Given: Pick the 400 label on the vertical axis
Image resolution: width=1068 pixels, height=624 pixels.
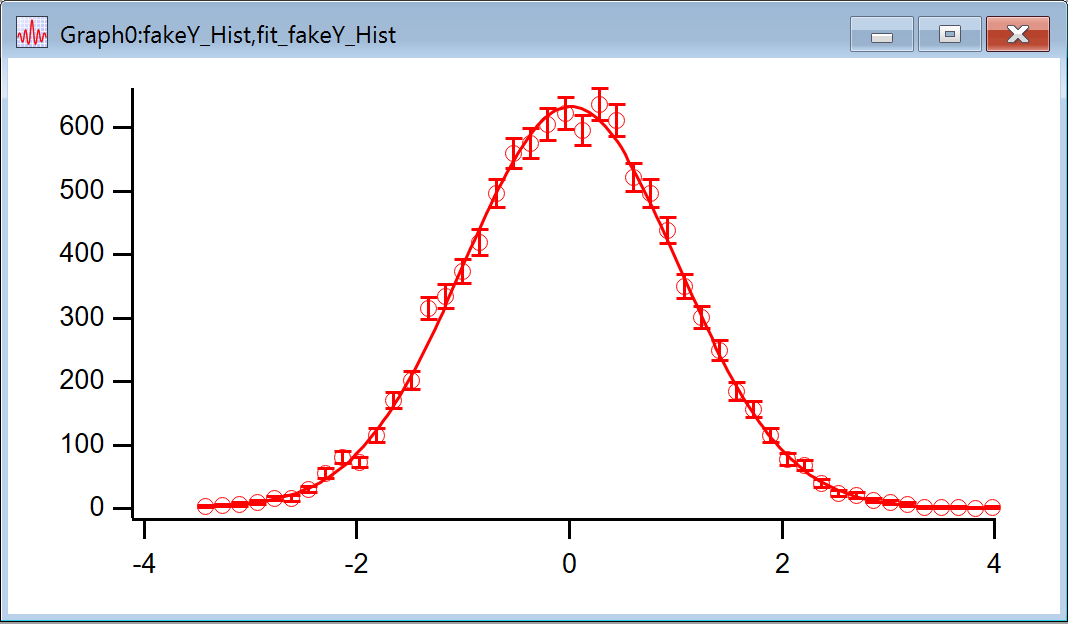Looking at the screenshot, I should click(x=81, y=255).
